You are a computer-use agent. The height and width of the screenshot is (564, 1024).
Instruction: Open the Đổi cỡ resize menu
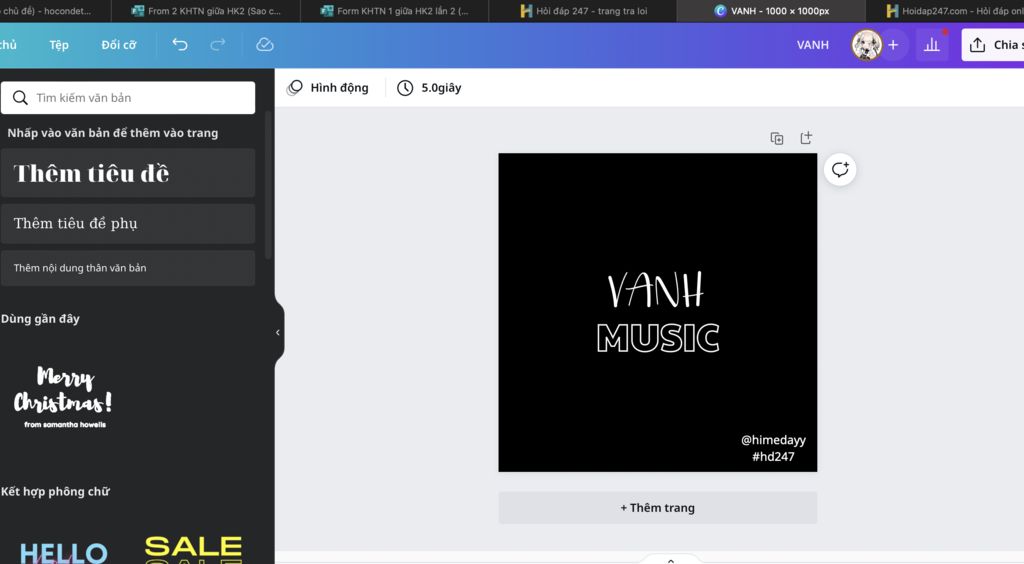tap(119, 45)
